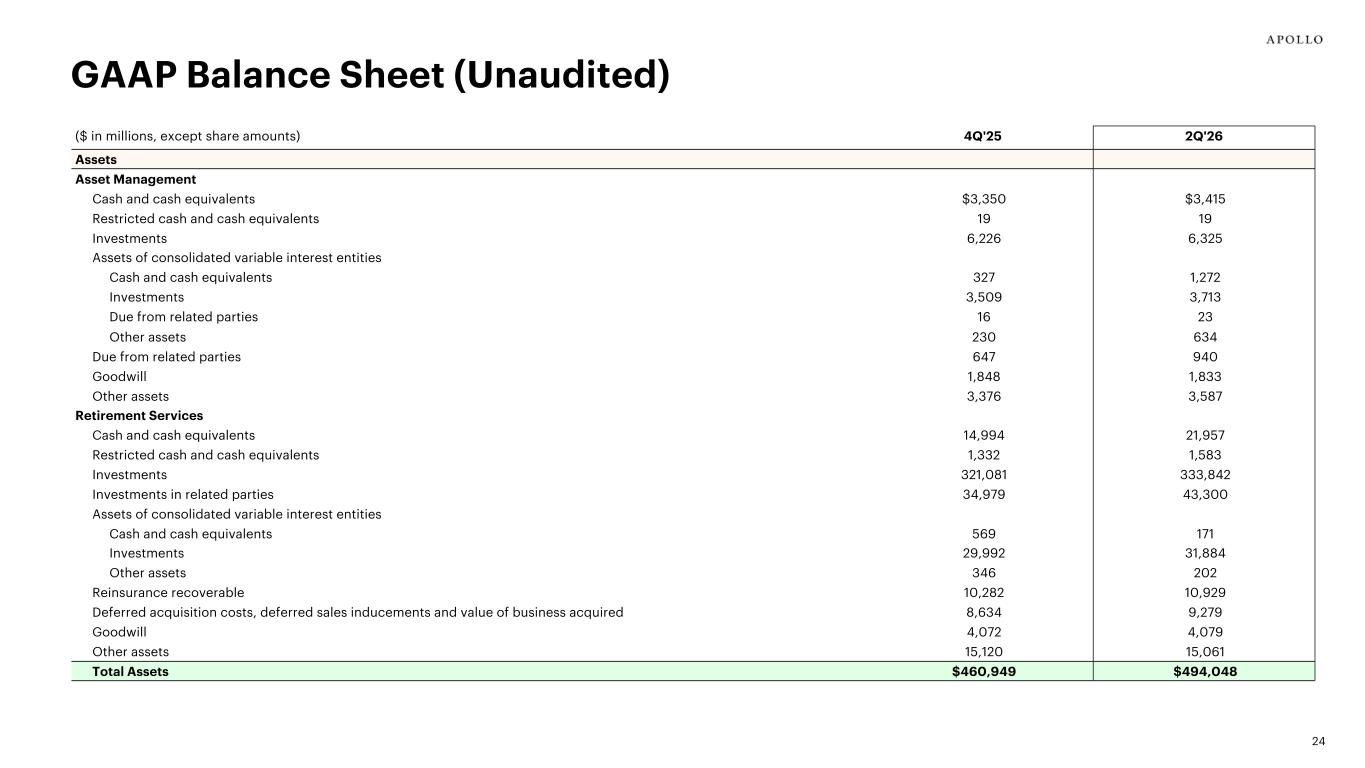This screenshot has width=1365, height=768.
Task: Click the Retirement Services subsection label
Action: [139, 415]
